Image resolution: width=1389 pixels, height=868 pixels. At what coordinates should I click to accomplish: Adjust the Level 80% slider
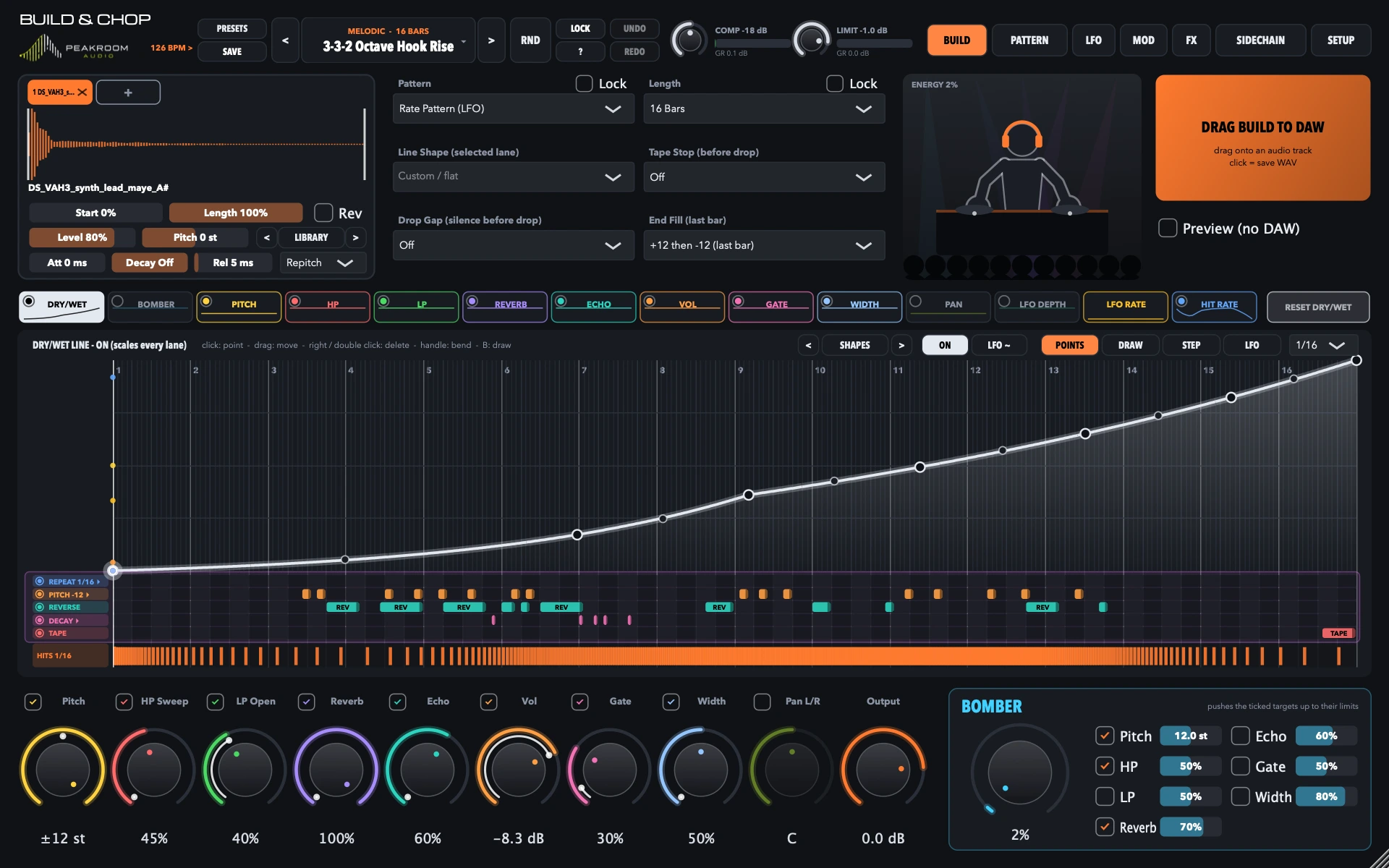coord(82,237)
